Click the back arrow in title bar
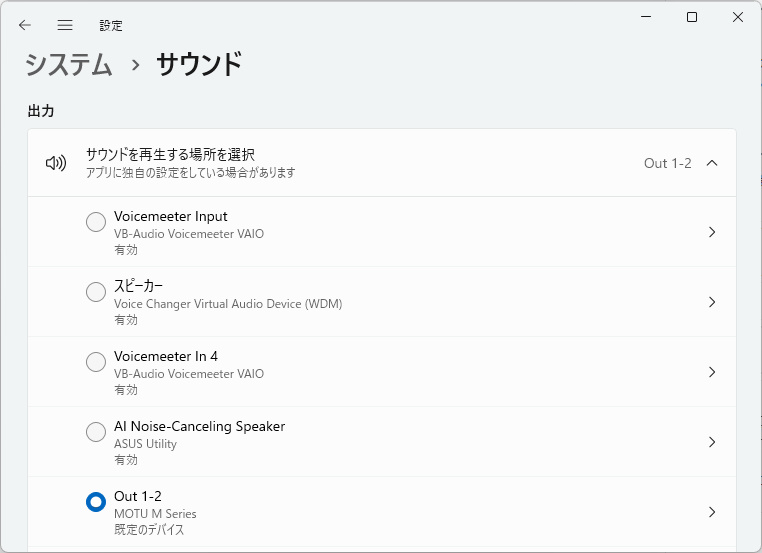 (25, 25)
